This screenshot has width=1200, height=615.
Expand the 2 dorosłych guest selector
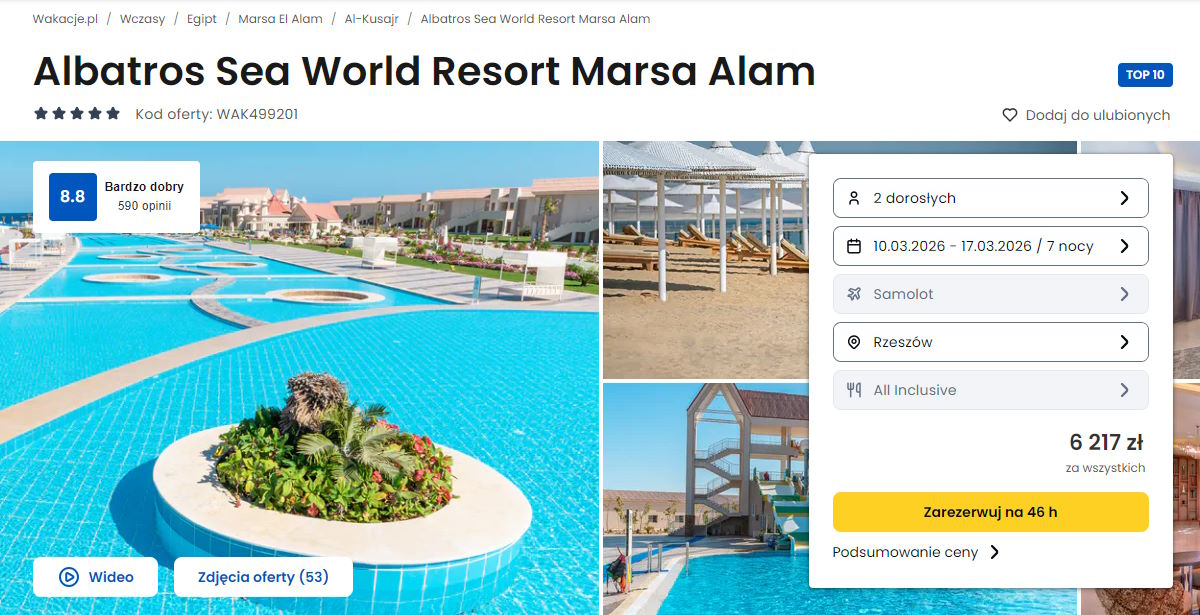click(x=990, y=198)
